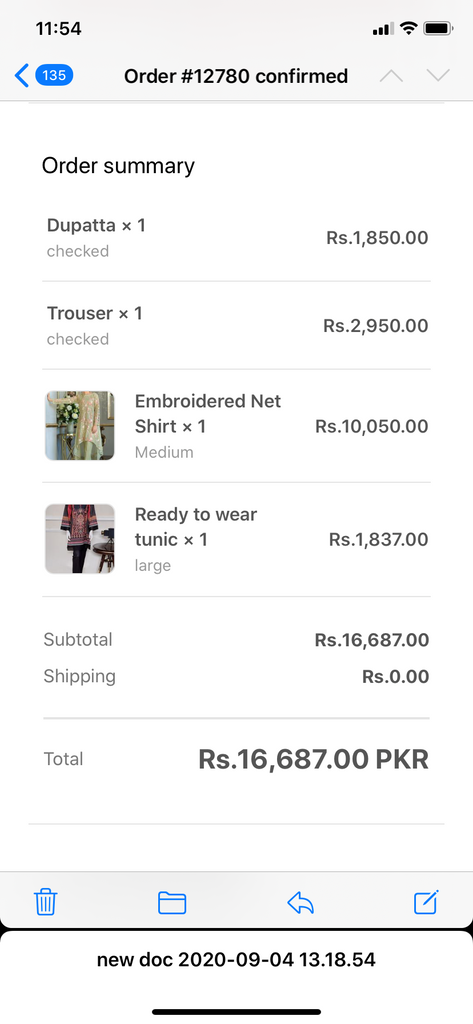Screen dimensions: 473x1024
Task: Tap the Order #12780 confirmed header
Action: click(x=236, y=76)
